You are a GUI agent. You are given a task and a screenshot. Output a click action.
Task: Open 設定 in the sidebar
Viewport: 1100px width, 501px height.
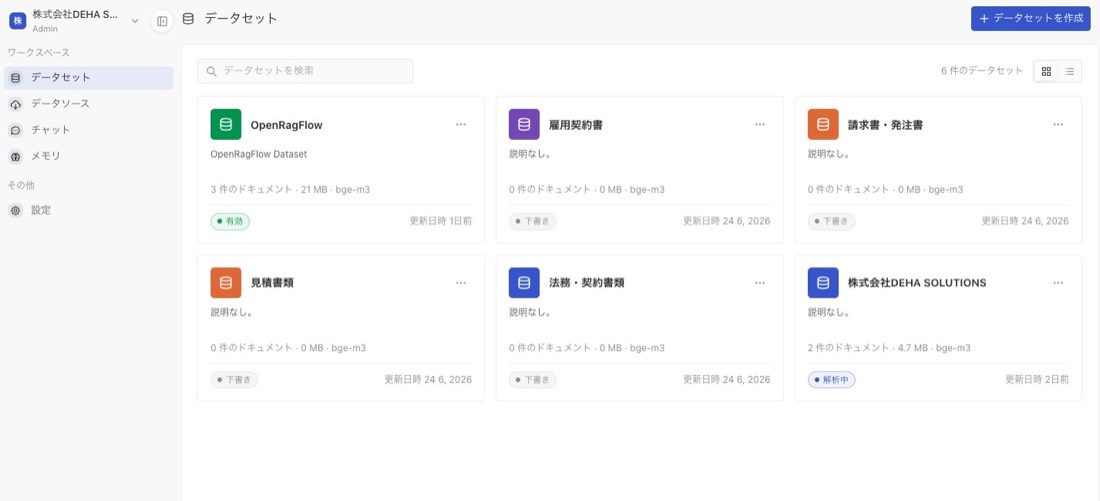tap(89, 210)
